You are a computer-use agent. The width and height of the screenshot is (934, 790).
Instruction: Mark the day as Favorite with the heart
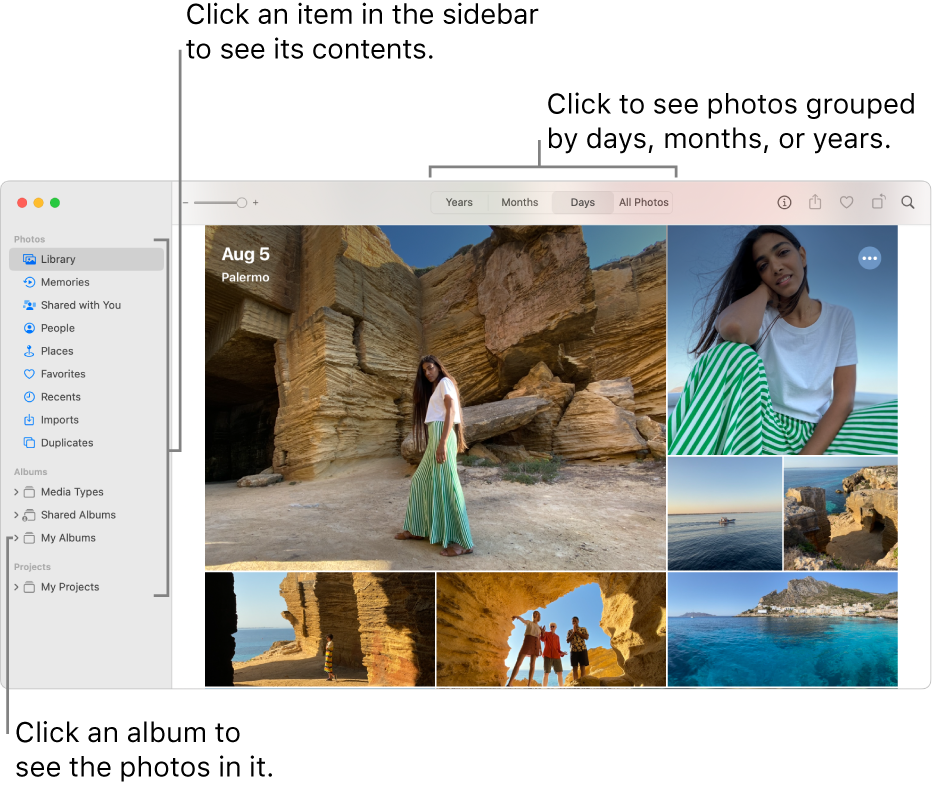coord(846,202)
